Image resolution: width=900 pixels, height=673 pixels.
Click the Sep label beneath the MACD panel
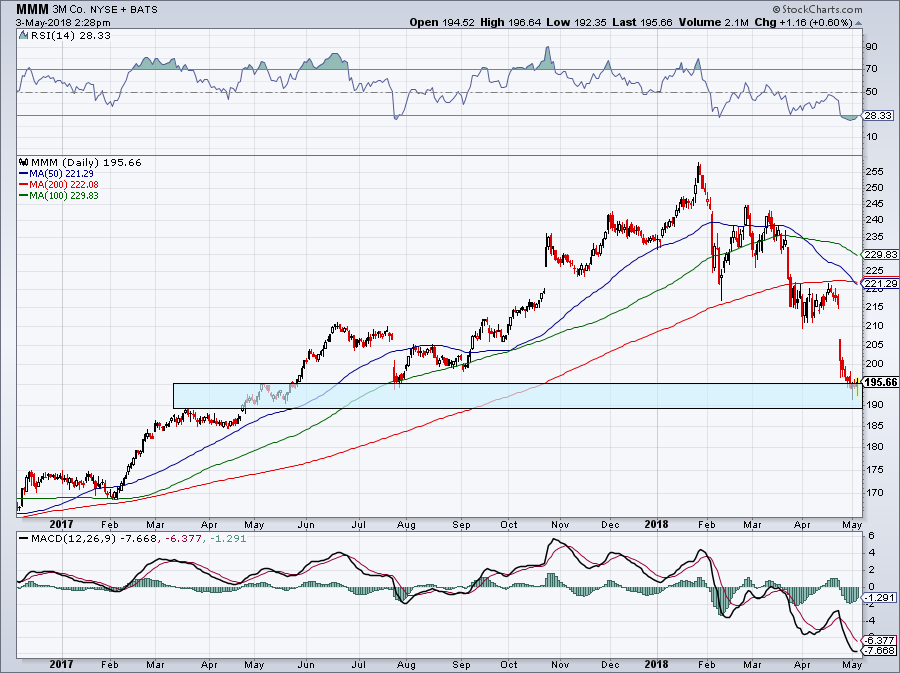point(461,664)
